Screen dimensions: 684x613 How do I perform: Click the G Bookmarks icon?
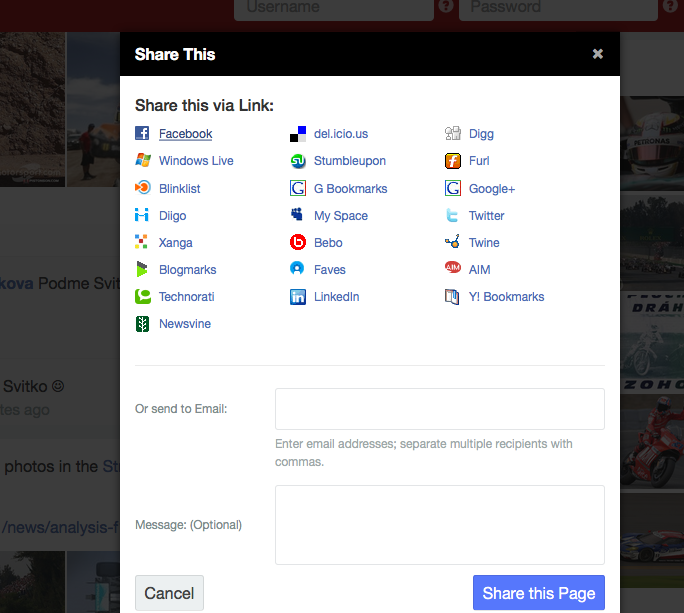(x=298, y=188)
